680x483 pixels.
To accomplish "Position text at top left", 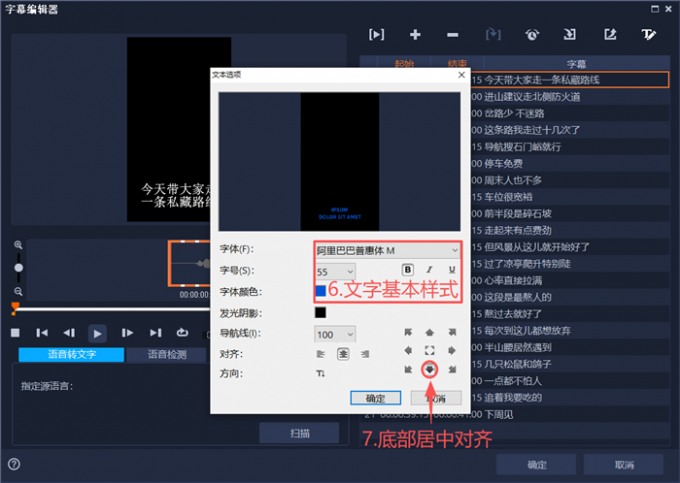I will tap(408, 332).
